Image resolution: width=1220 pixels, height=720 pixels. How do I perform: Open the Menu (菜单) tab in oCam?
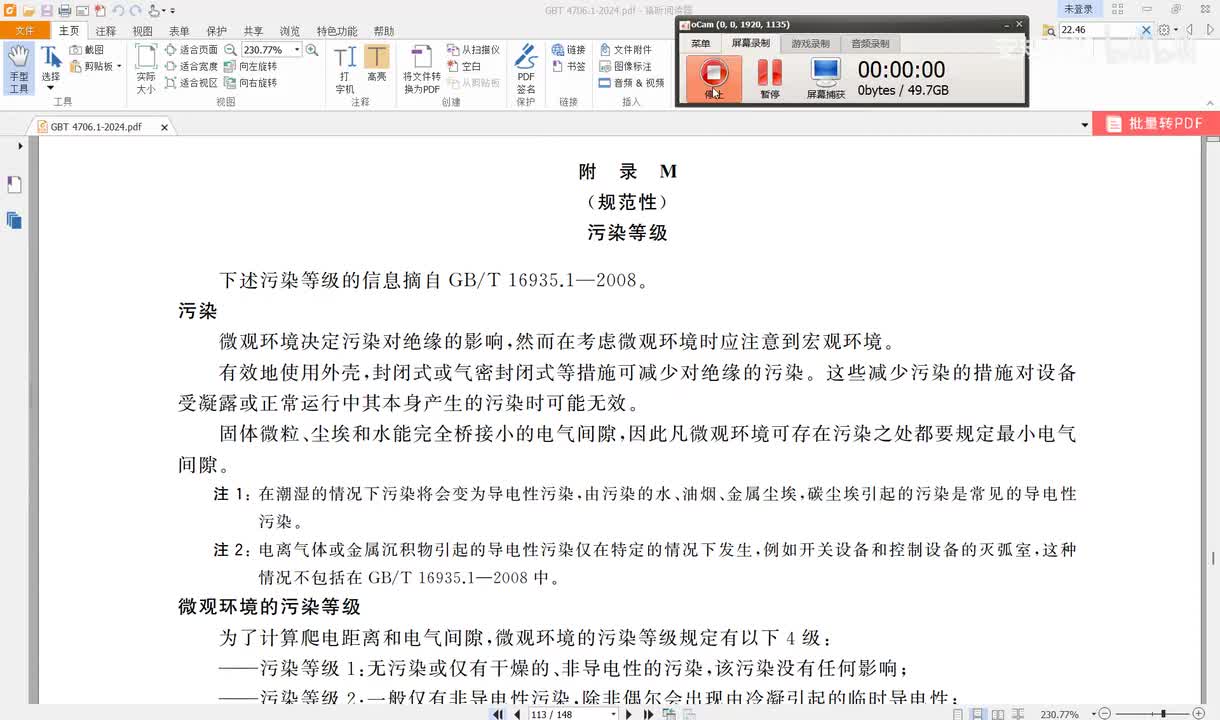coord(700,43)
